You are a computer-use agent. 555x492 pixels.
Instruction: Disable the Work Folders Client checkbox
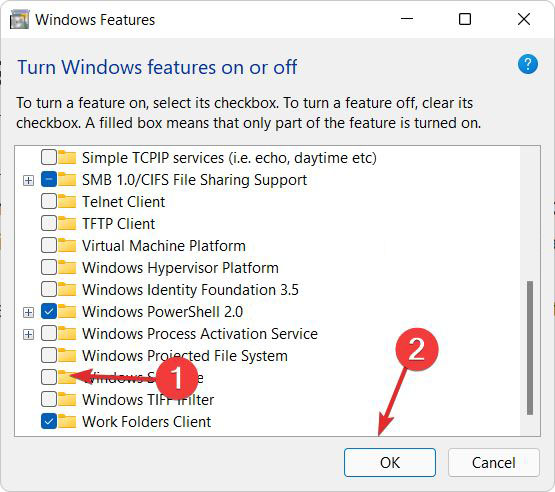[49, 422]
